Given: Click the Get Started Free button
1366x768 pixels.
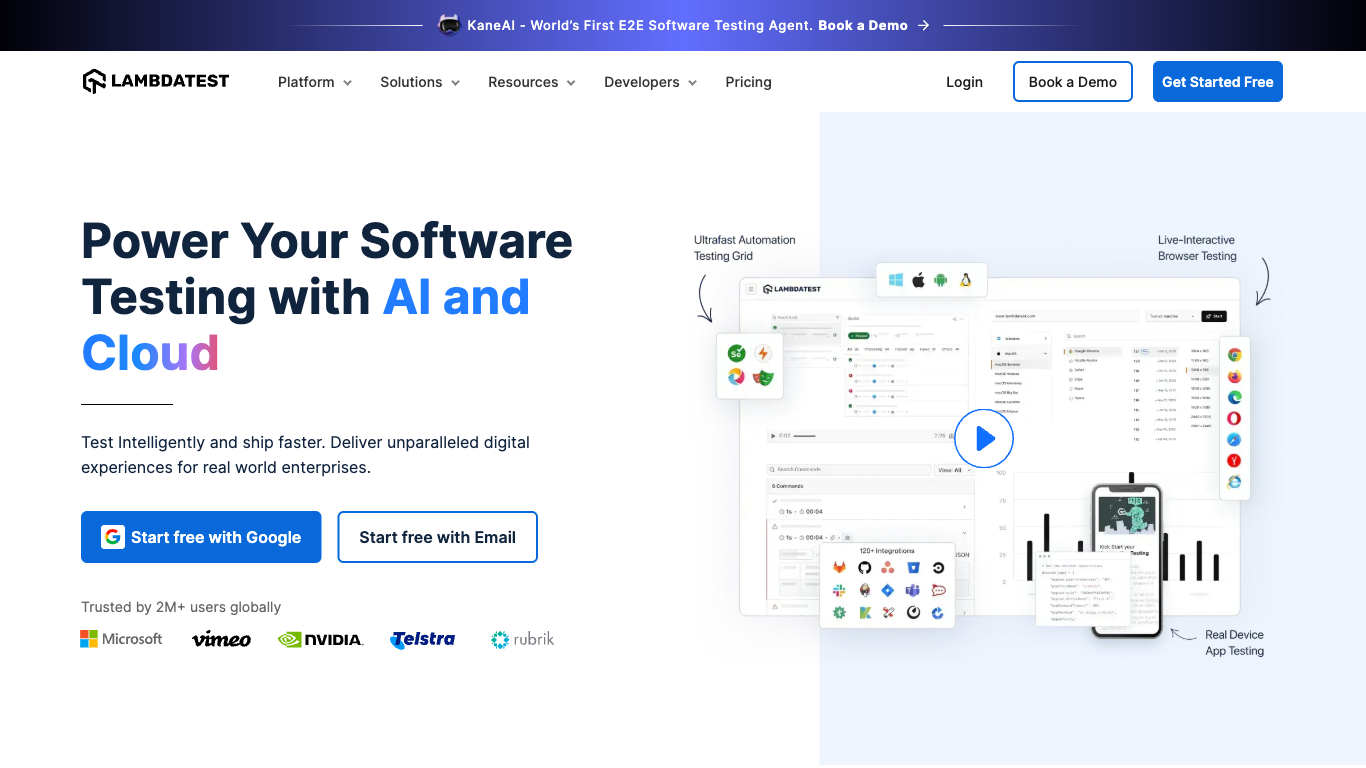Looking at the screenshot, I should click(x=1218, y=82).
